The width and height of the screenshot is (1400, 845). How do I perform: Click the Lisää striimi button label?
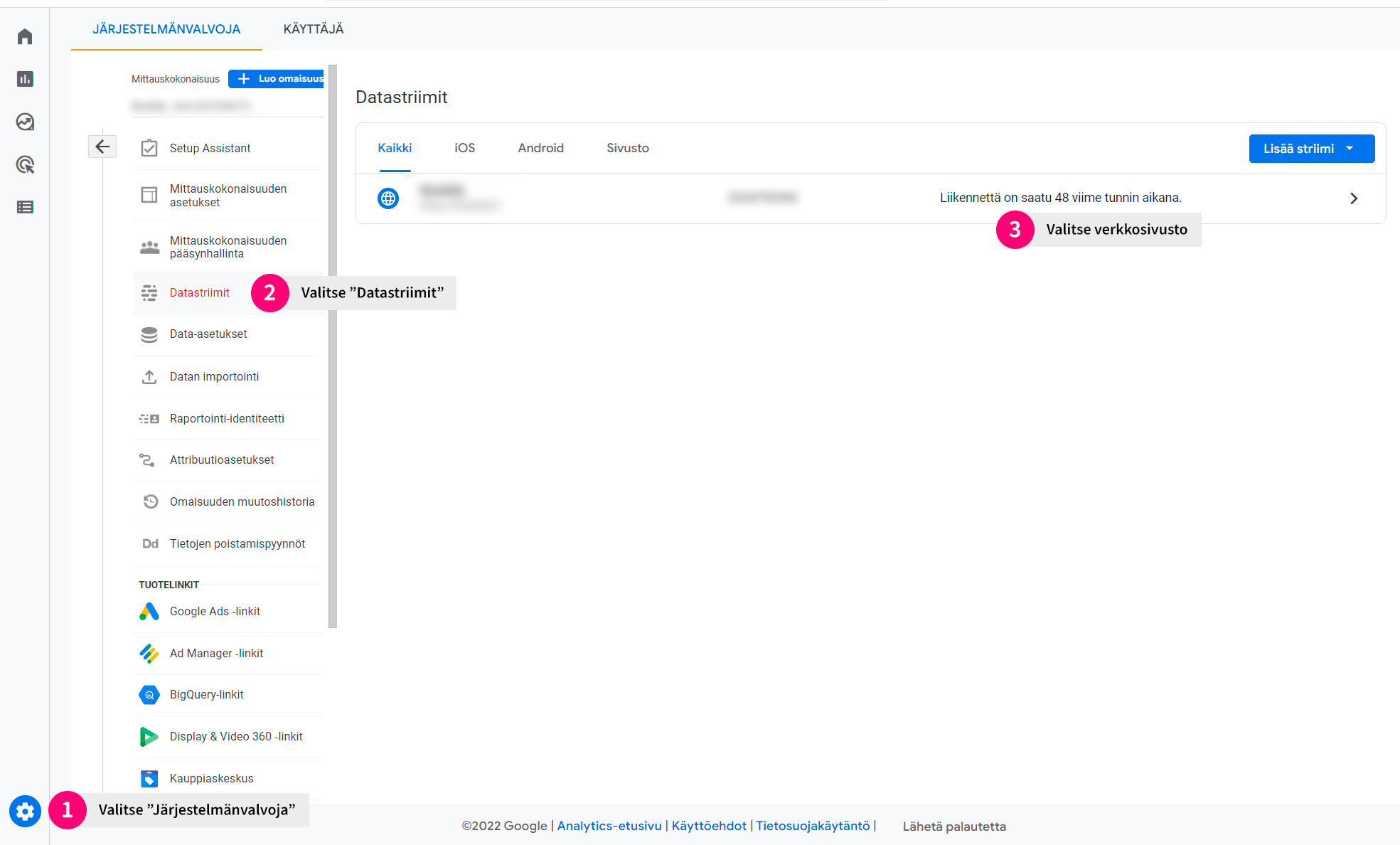pyautogui.click(x=1298, y=149)
